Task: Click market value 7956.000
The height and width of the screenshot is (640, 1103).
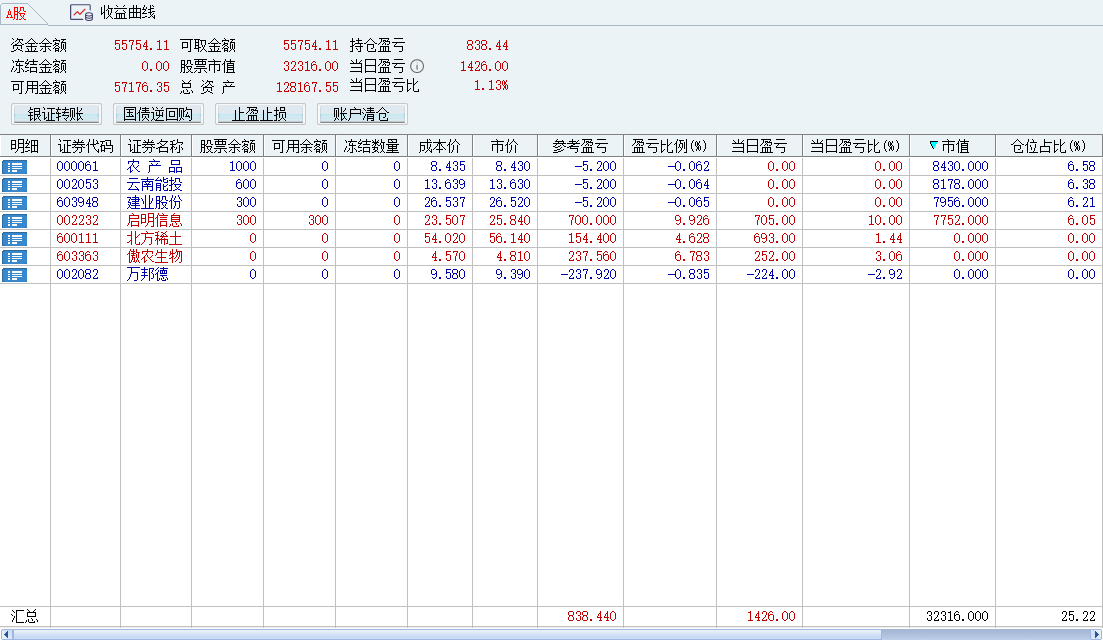Action: tap(960, 203)
